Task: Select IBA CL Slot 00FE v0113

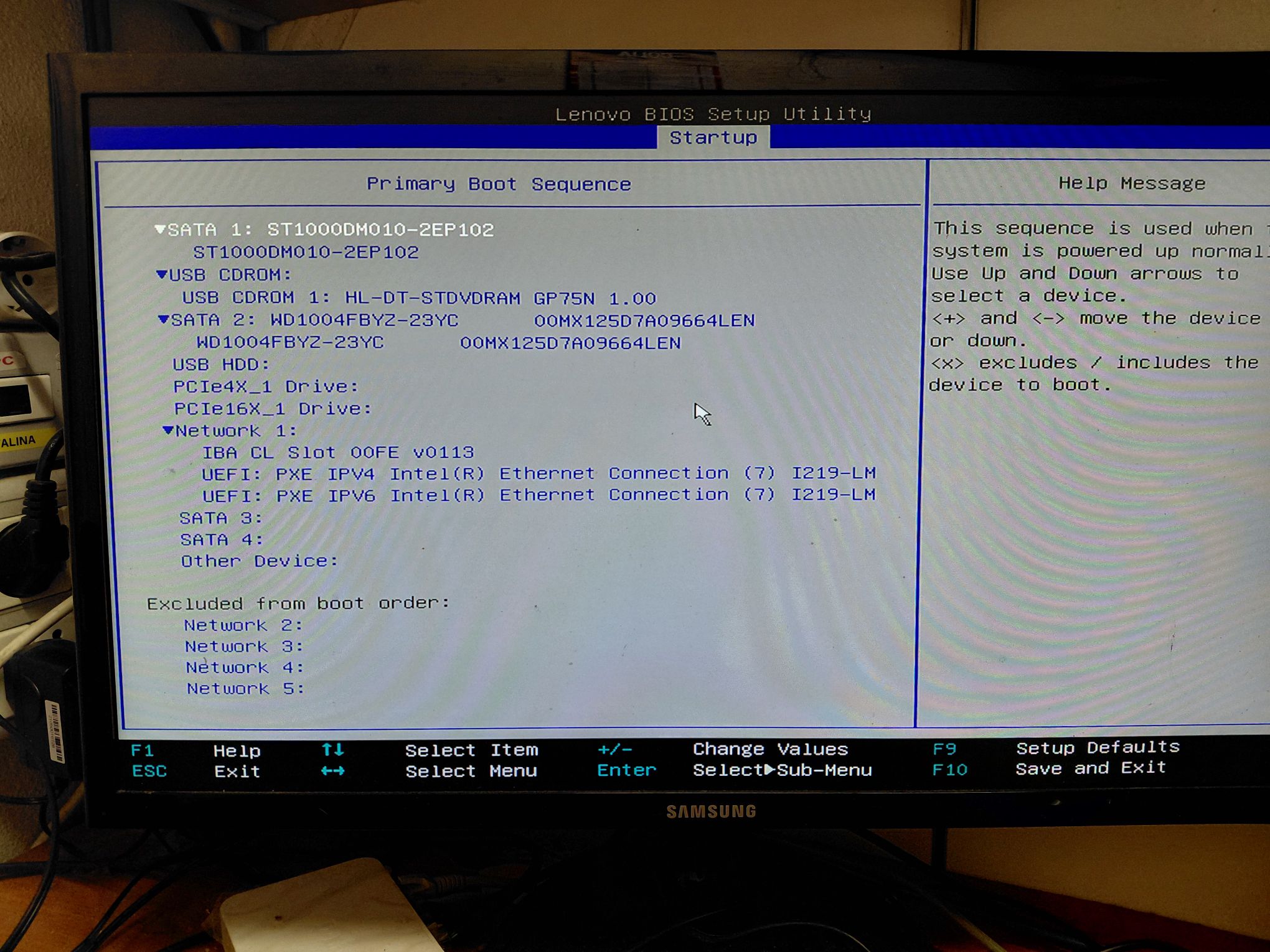Action: tap(338, 452)
